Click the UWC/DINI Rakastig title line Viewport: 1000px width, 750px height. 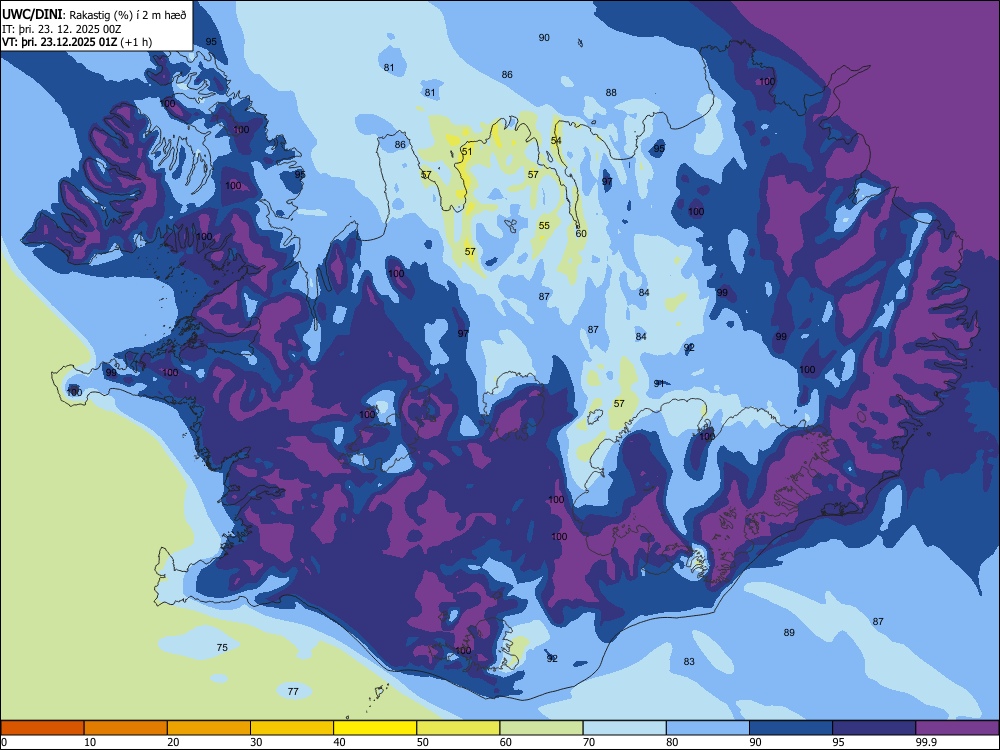point(94,15)
